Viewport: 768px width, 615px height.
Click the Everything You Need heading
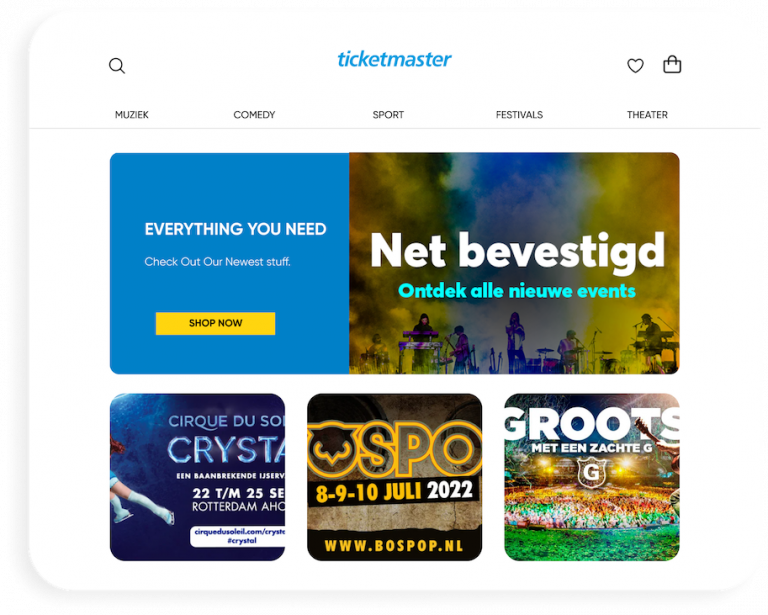235,229
